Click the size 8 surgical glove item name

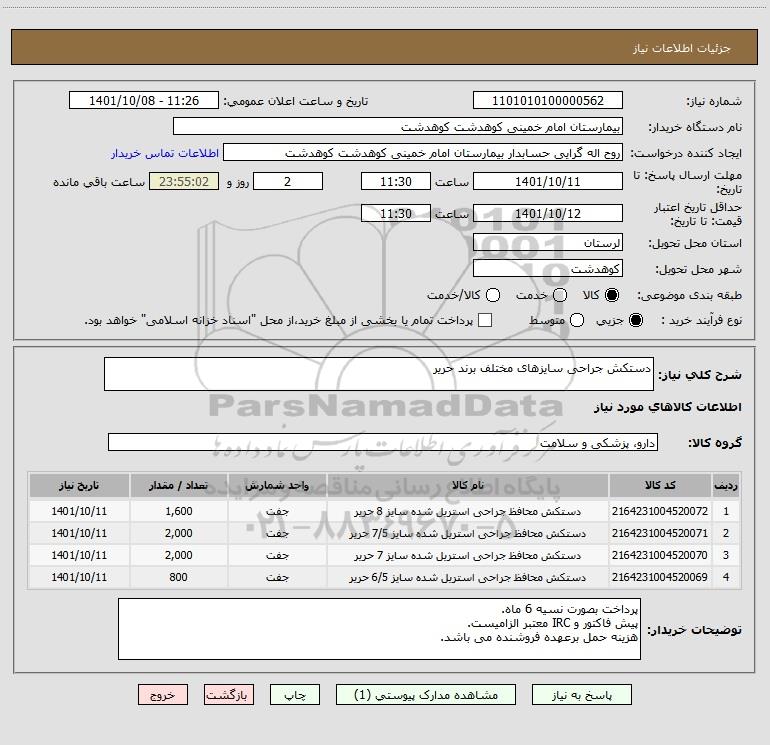pos(468,512)
